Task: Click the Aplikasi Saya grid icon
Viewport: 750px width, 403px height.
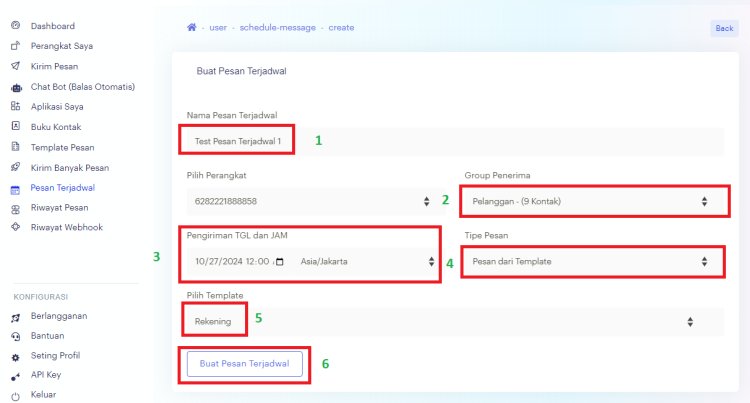Action: 15,106
